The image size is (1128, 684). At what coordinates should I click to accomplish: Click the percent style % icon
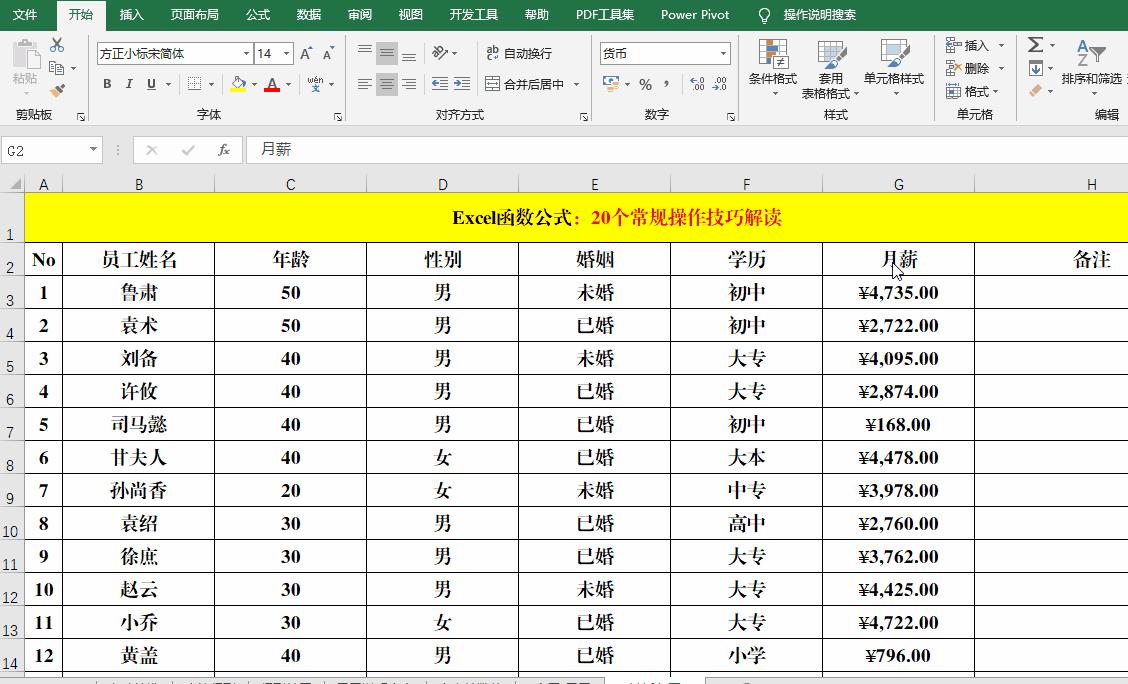[645, 84]
